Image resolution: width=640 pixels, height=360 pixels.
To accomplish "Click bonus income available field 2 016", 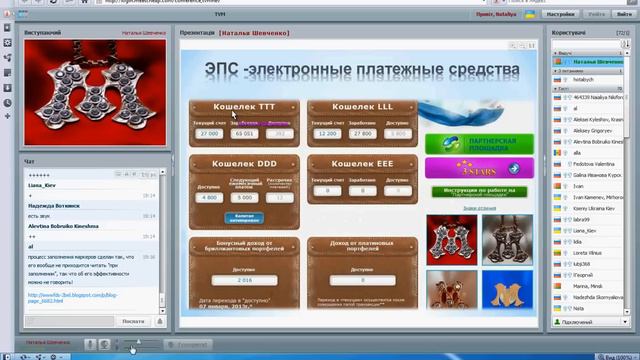I will (244, 280).
